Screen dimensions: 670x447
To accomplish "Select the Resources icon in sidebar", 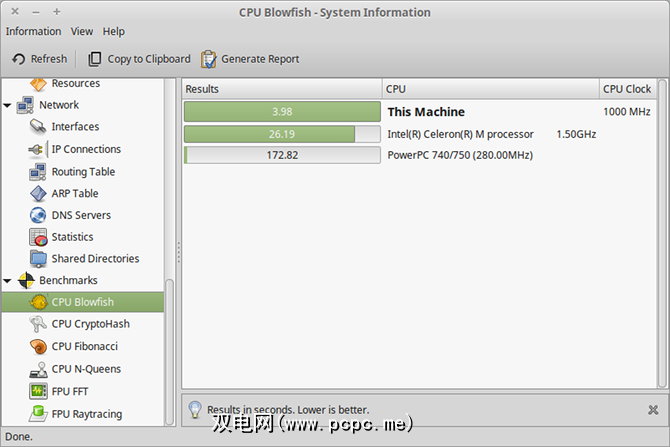I will click(38, 84).
